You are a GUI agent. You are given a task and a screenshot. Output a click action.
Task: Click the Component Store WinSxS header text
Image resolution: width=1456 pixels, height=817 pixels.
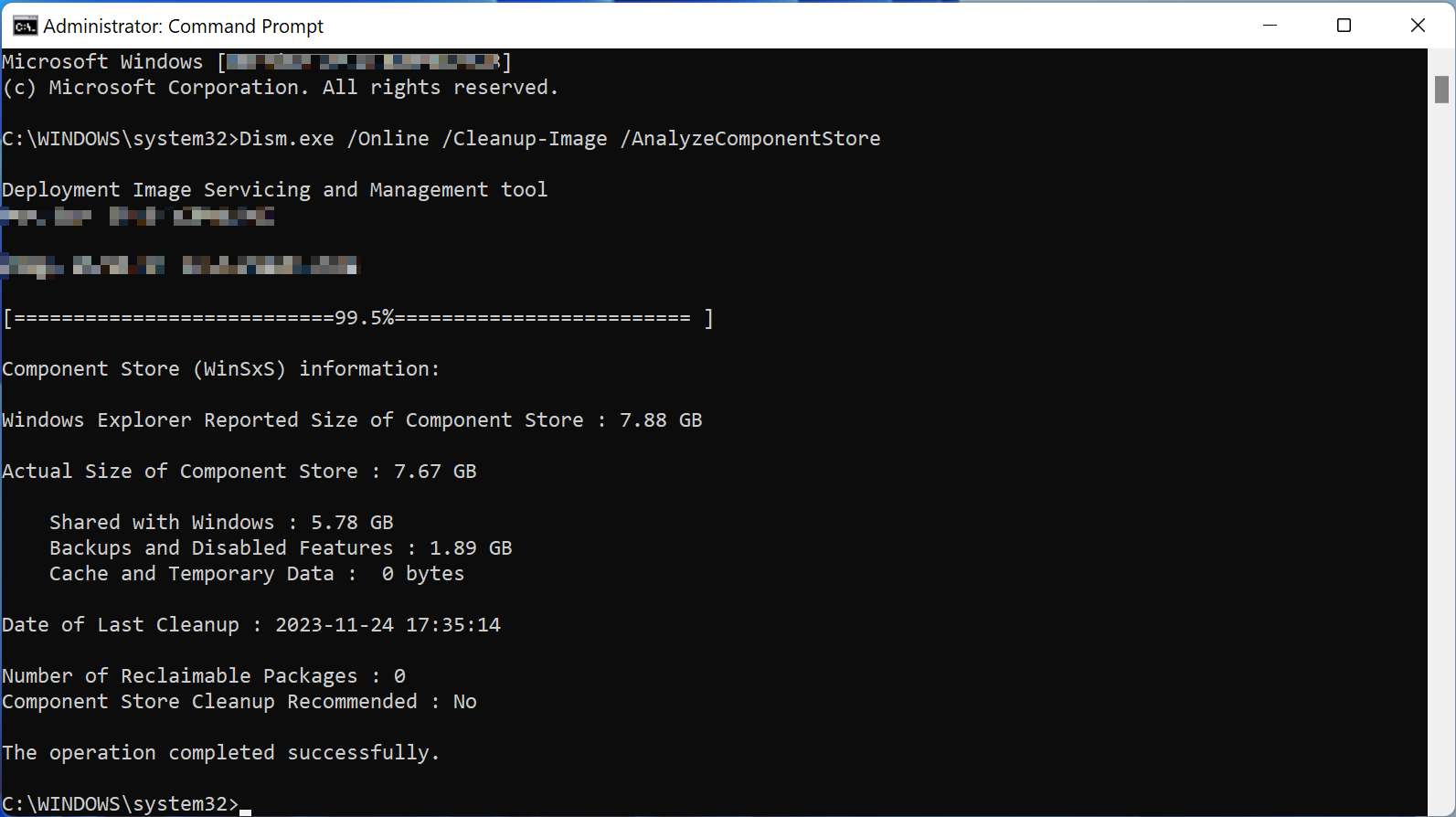219,368
